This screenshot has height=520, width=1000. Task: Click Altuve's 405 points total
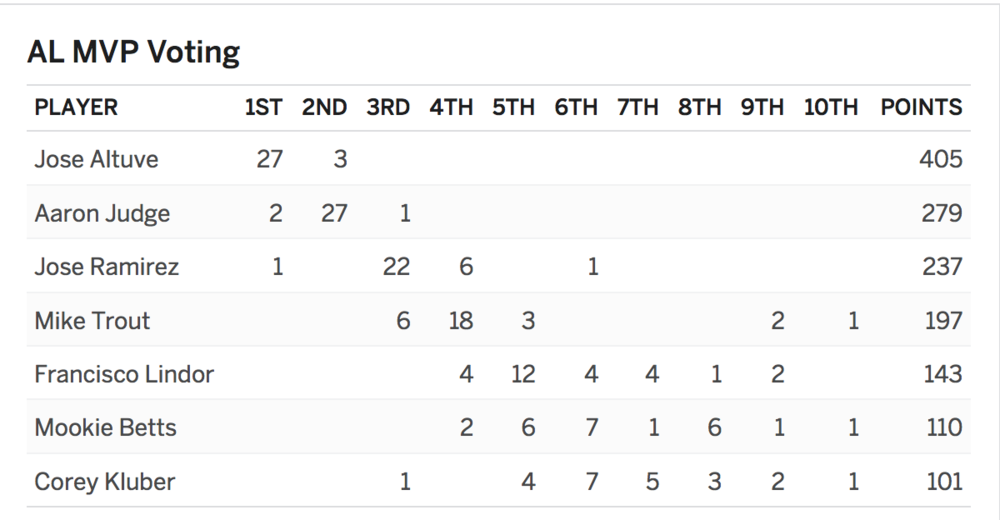[x=941, y=159]
